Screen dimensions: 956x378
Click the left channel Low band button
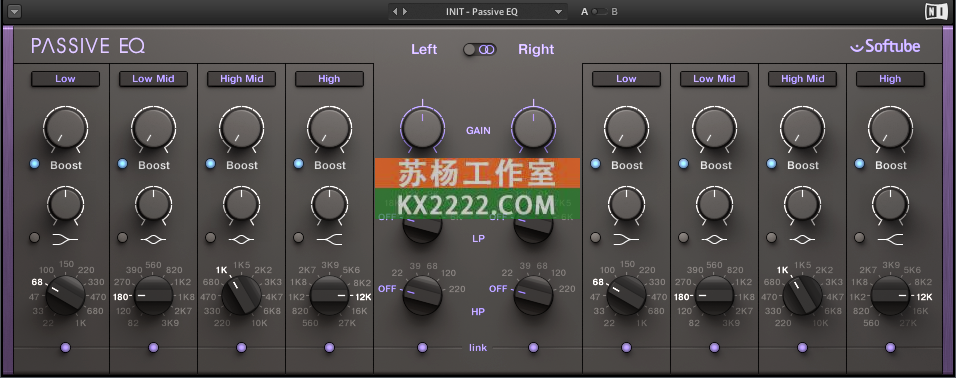click(65, 79)
